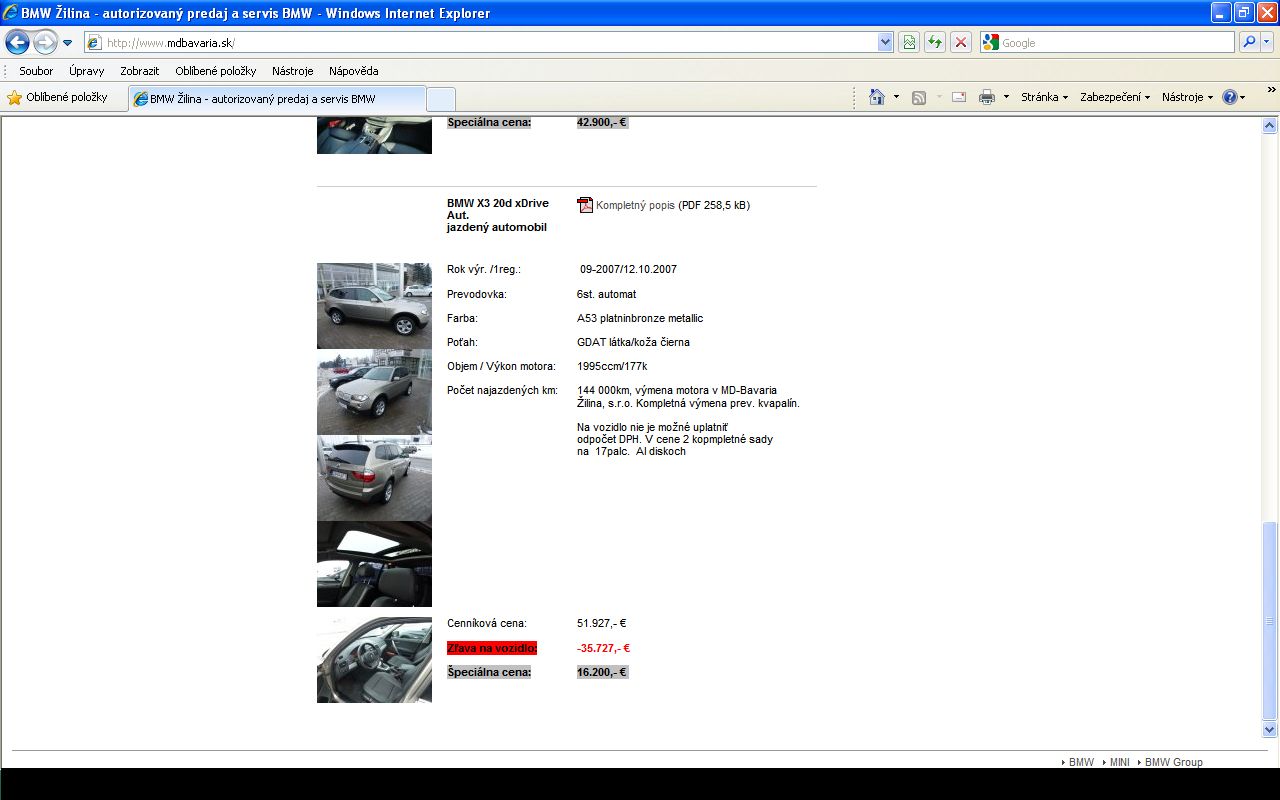Open a new blank tab
Screen dimensions: 1280x800
(441, 99)
